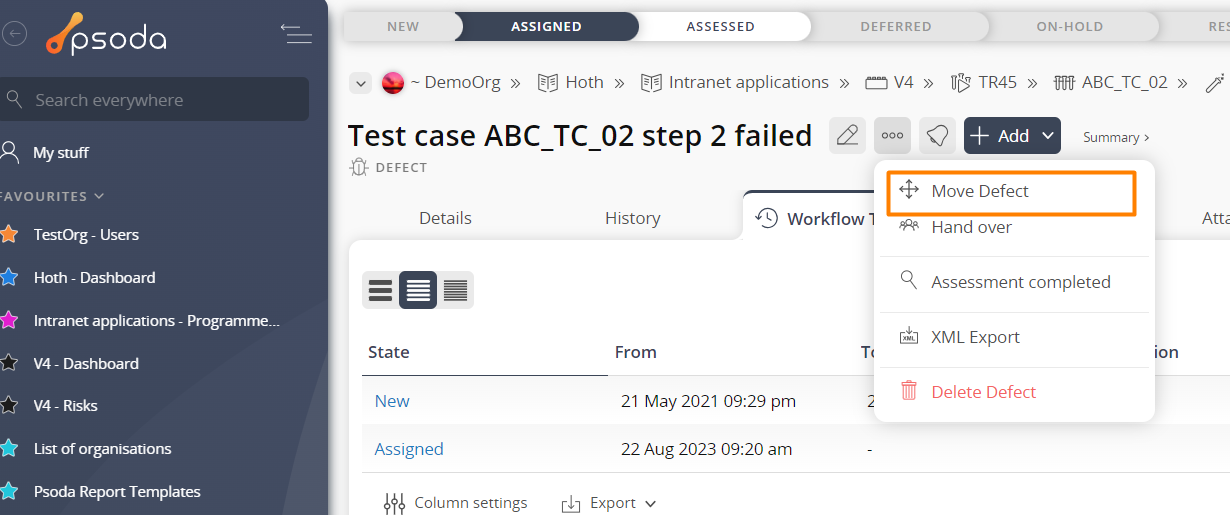Switch to the History tab

click(633, 218)
